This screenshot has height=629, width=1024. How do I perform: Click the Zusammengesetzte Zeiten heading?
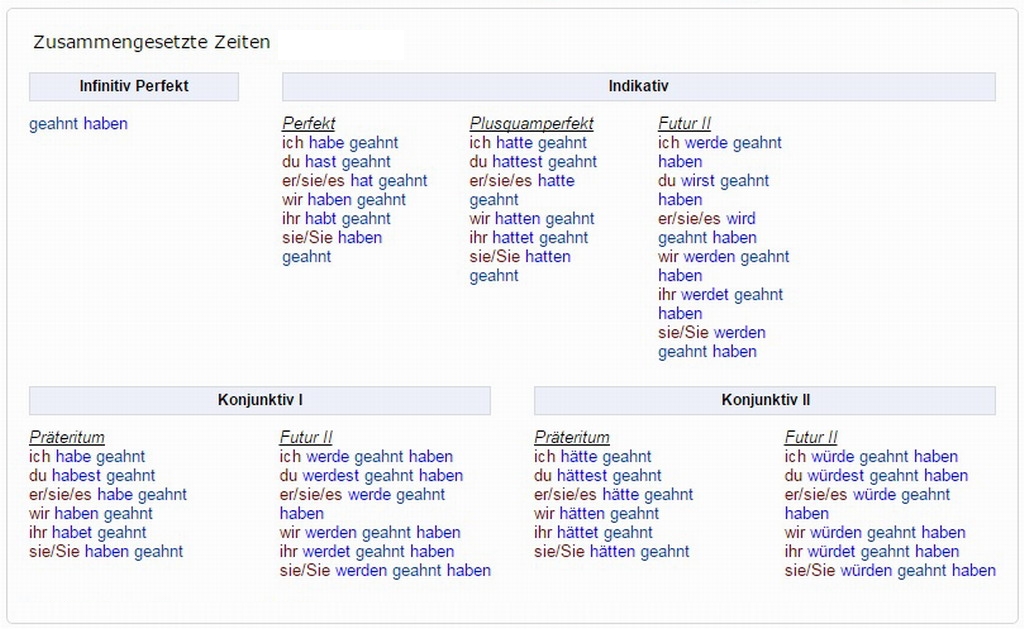point(151,43)
